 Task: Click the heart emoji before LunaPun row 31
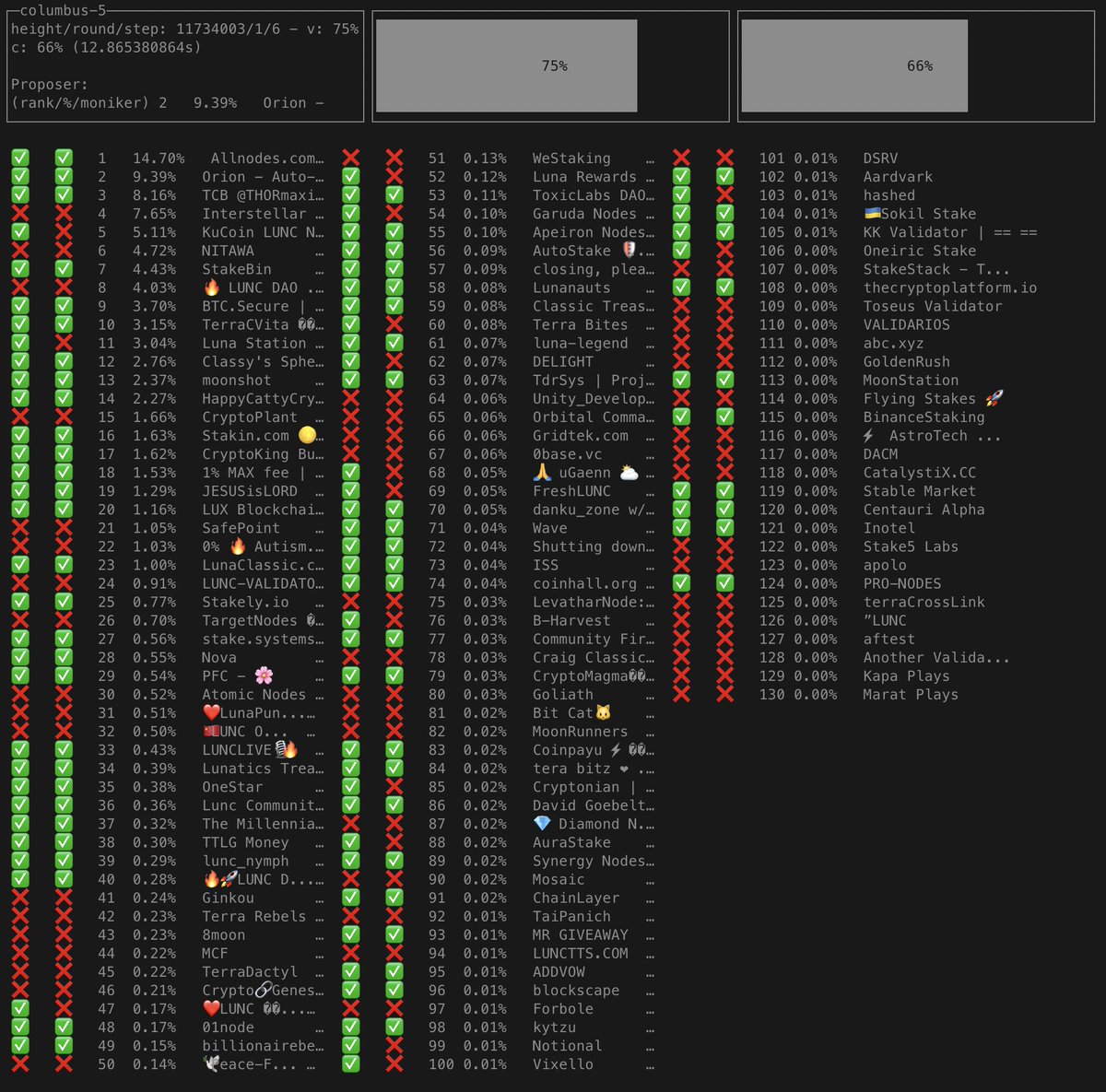(x=211, y=712)
